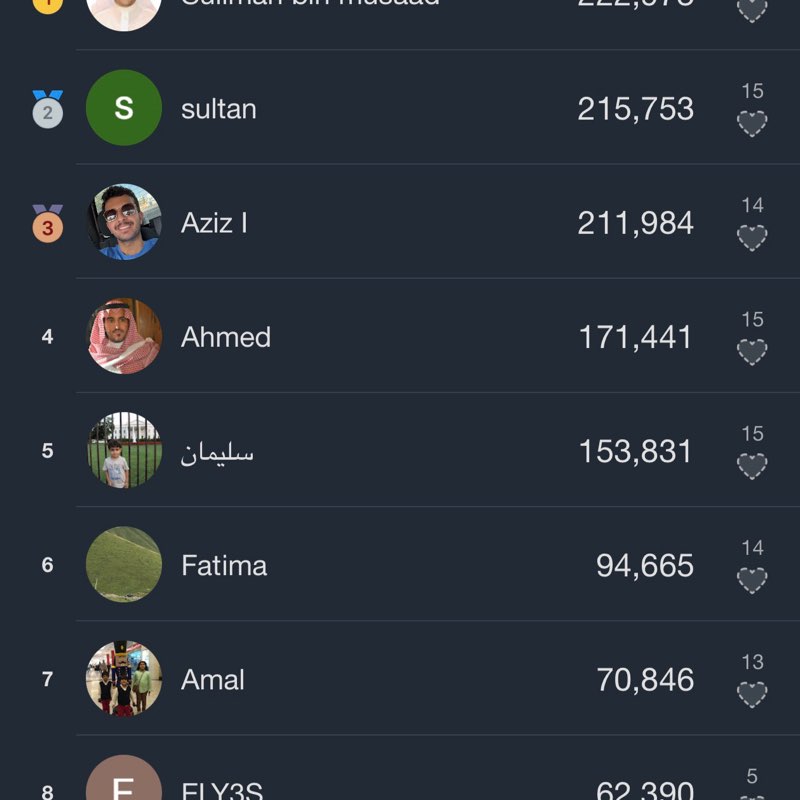Open سليمان's profile photo
The image size is (800, 800).
click(x=124, y=450)
